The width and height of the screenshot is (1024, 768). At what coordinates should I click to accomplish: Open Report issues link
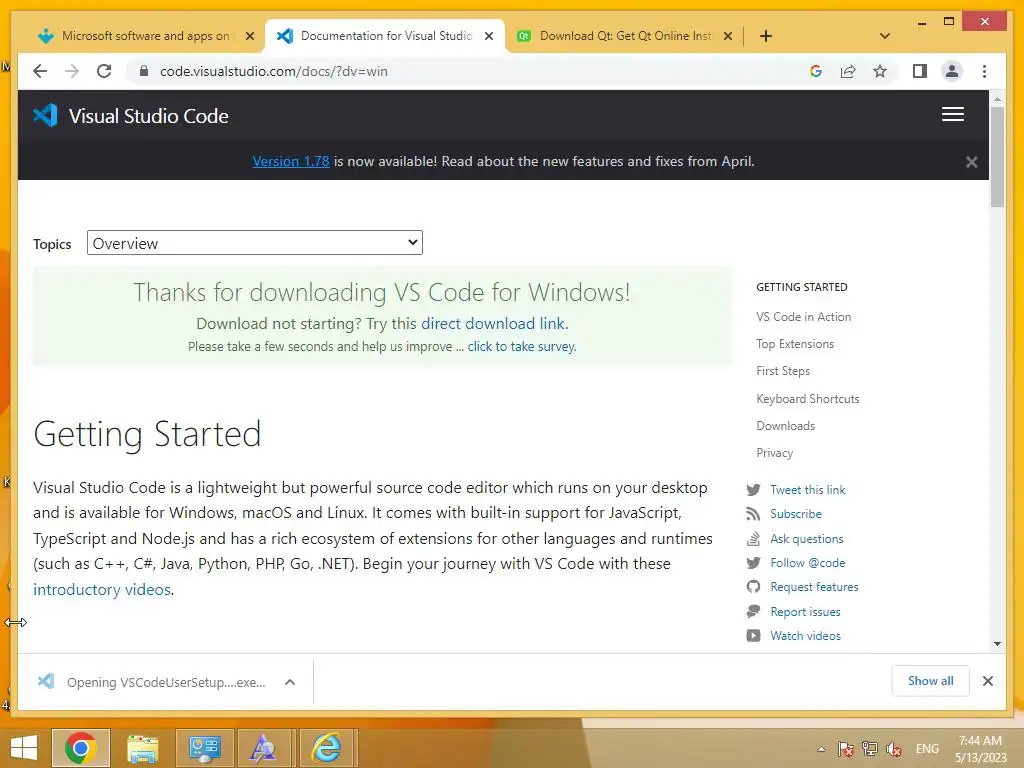[x=805, y=612]
